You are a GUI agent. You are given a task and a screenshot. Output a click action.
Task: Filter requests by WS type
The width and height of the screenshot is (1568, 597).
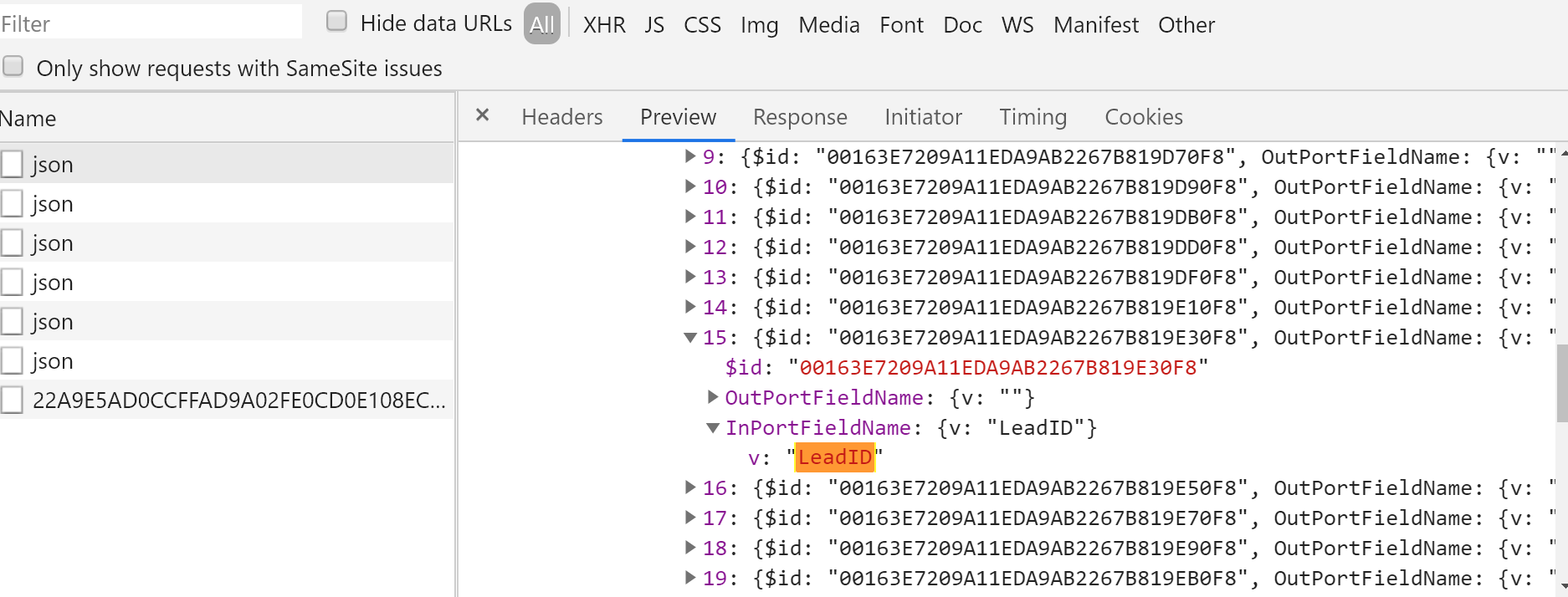click(1017, 25)
